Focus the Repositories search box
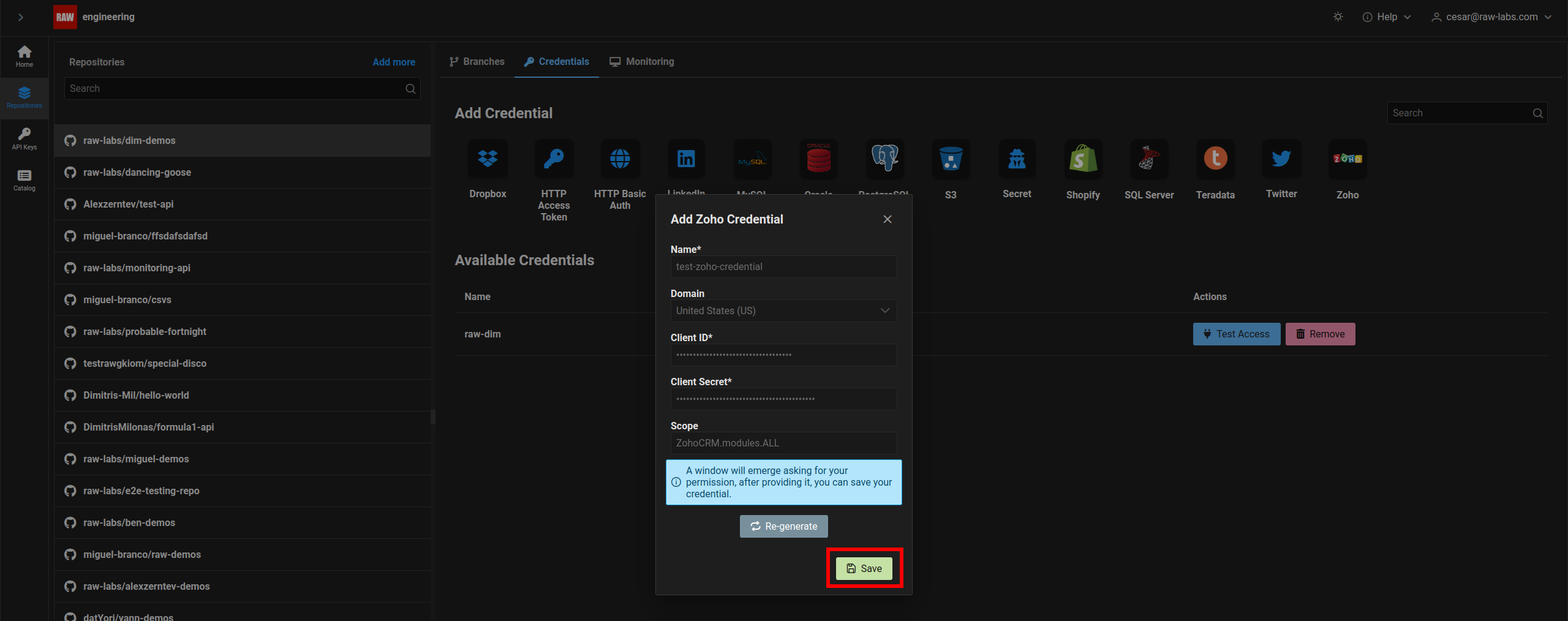 243,89
